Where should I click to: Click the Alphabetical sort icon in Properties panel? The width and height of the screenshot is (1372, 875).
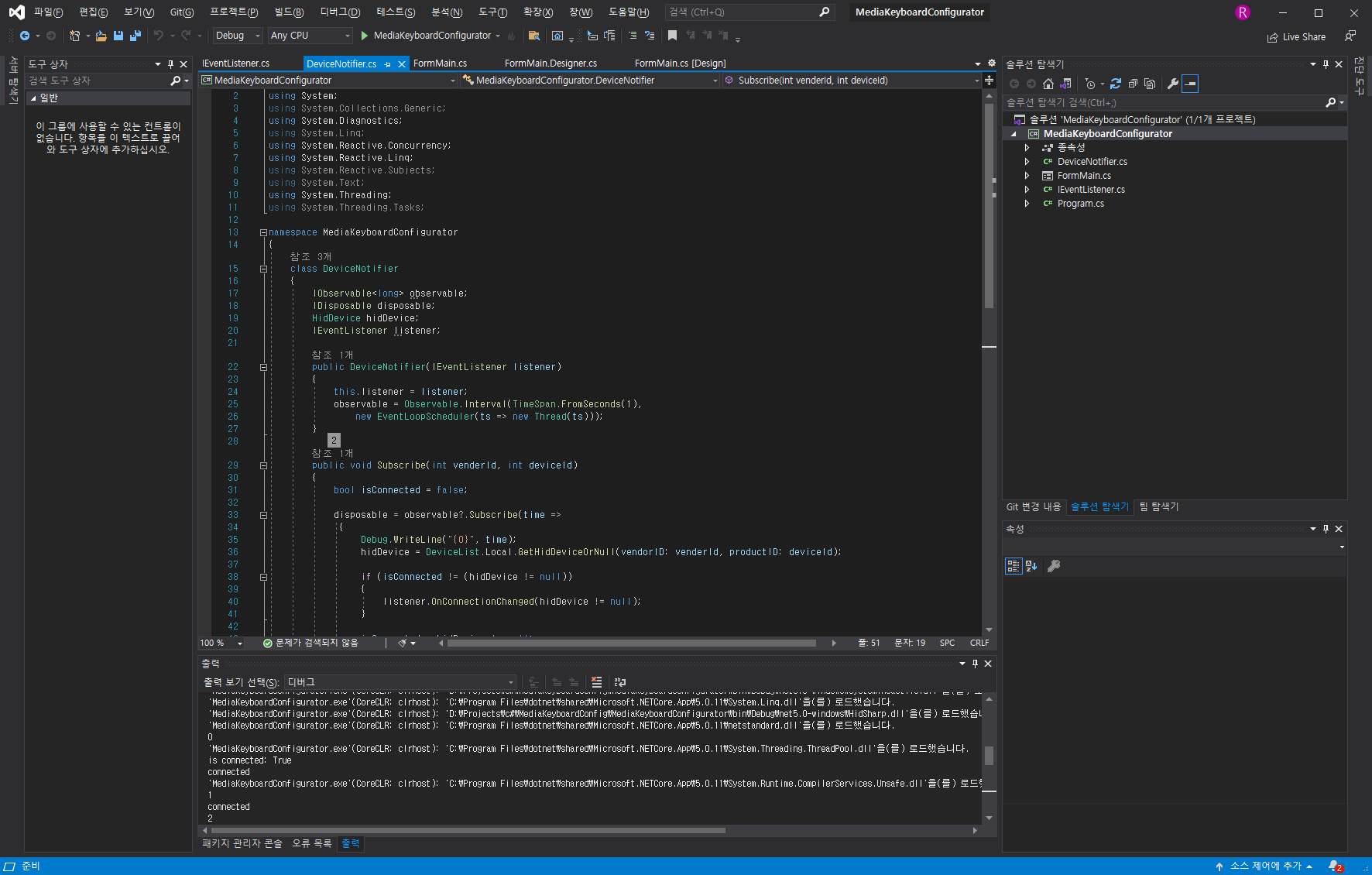pos(1031,566)
